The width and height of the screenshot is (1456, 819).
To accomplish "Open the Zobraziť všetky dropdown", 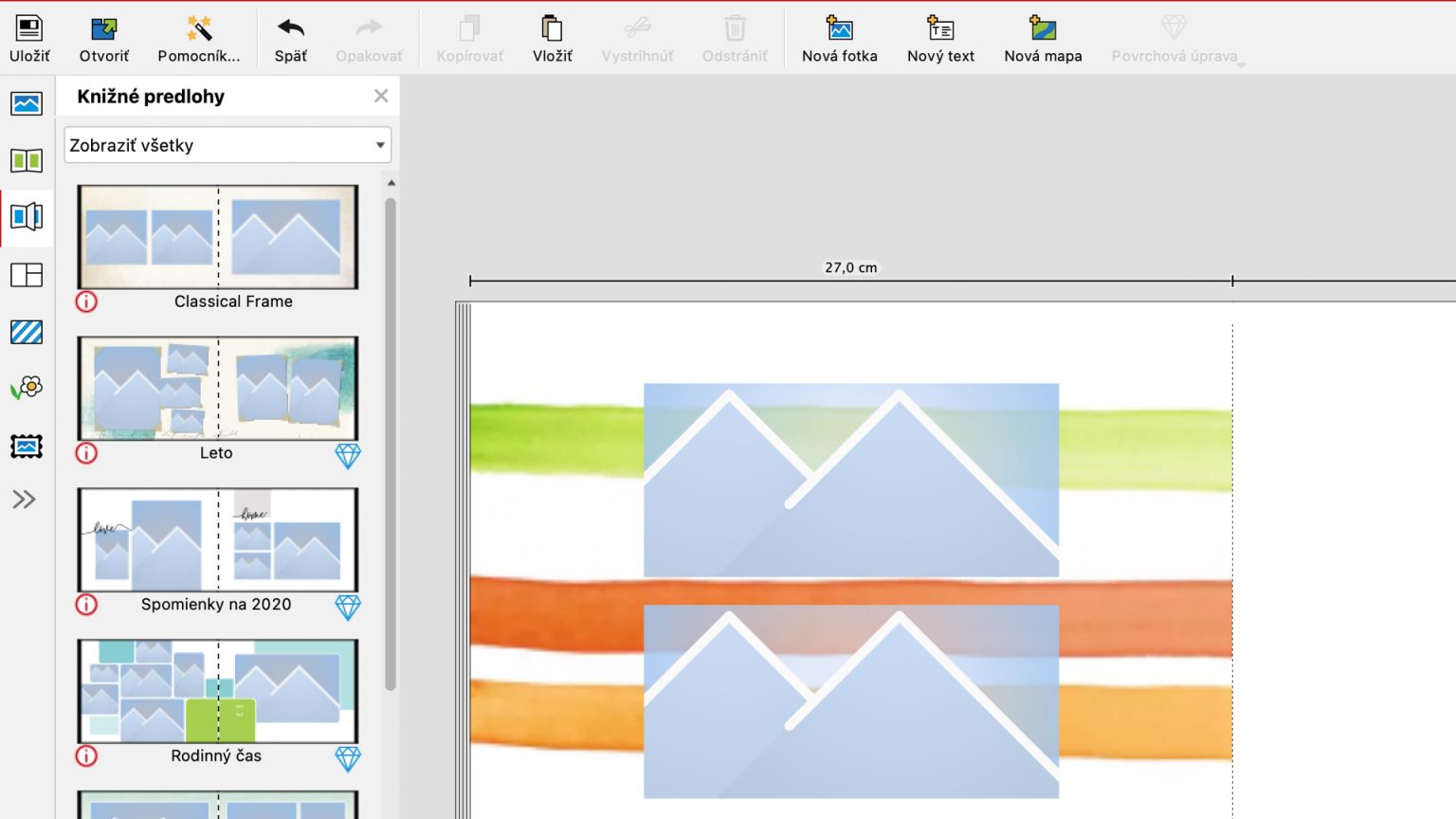I will click(227, 145).
